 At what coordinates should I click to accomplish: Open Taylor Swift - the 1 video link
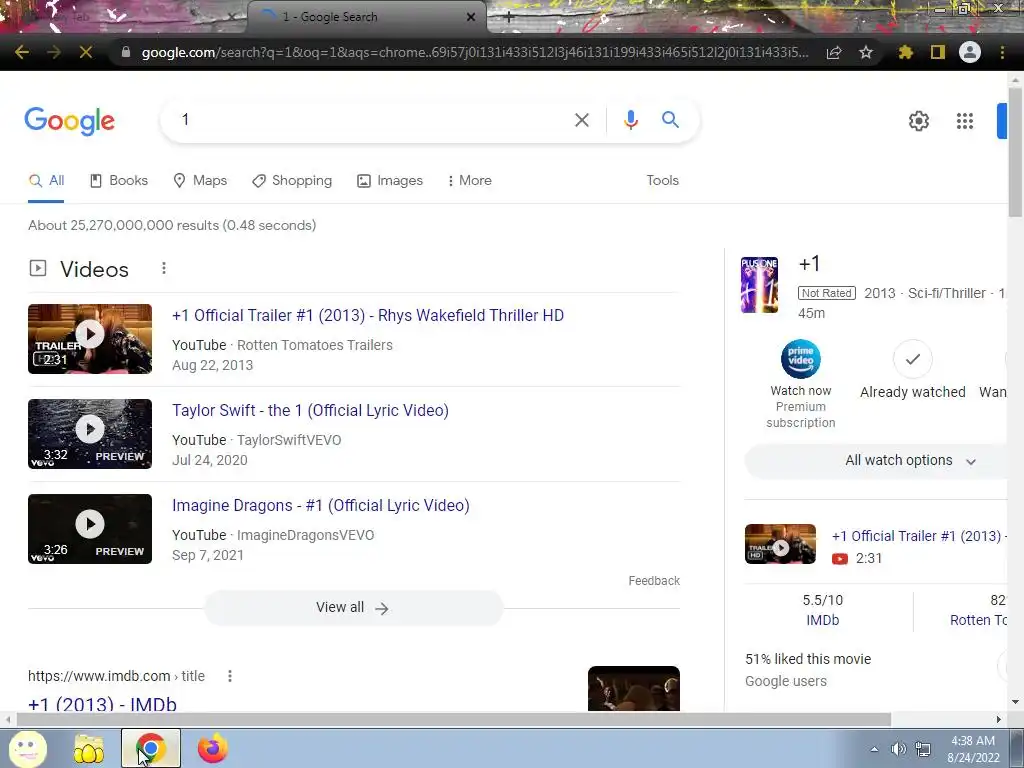(310, 411)
